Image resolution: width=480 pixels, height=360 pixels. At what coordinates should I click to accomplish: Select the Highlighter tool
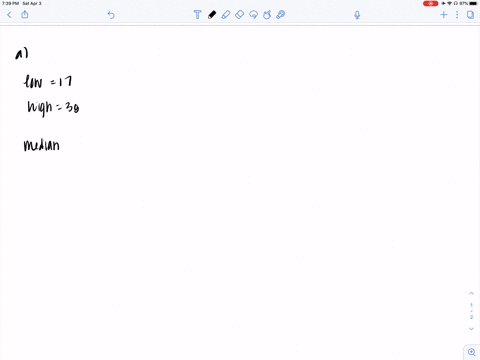[226, 15]
